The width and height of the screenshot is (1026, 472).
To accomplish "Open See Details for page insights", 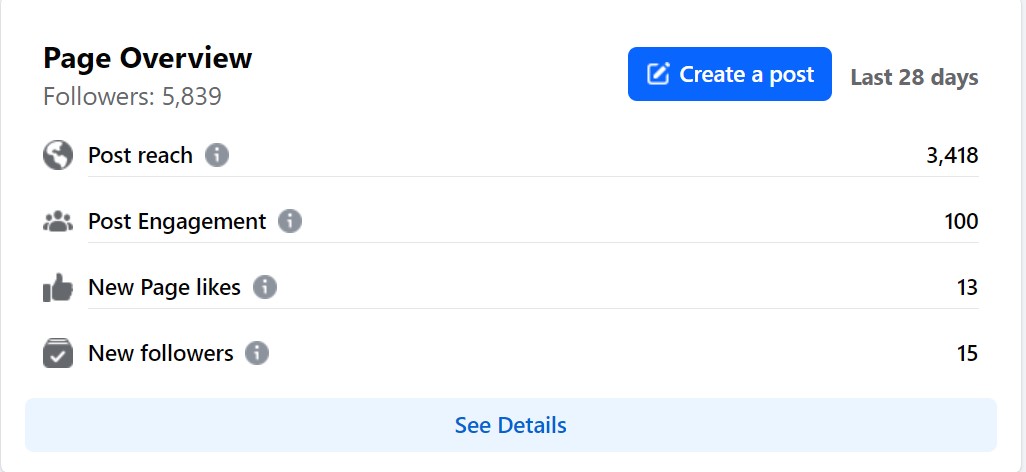I will tap(510, 425).
